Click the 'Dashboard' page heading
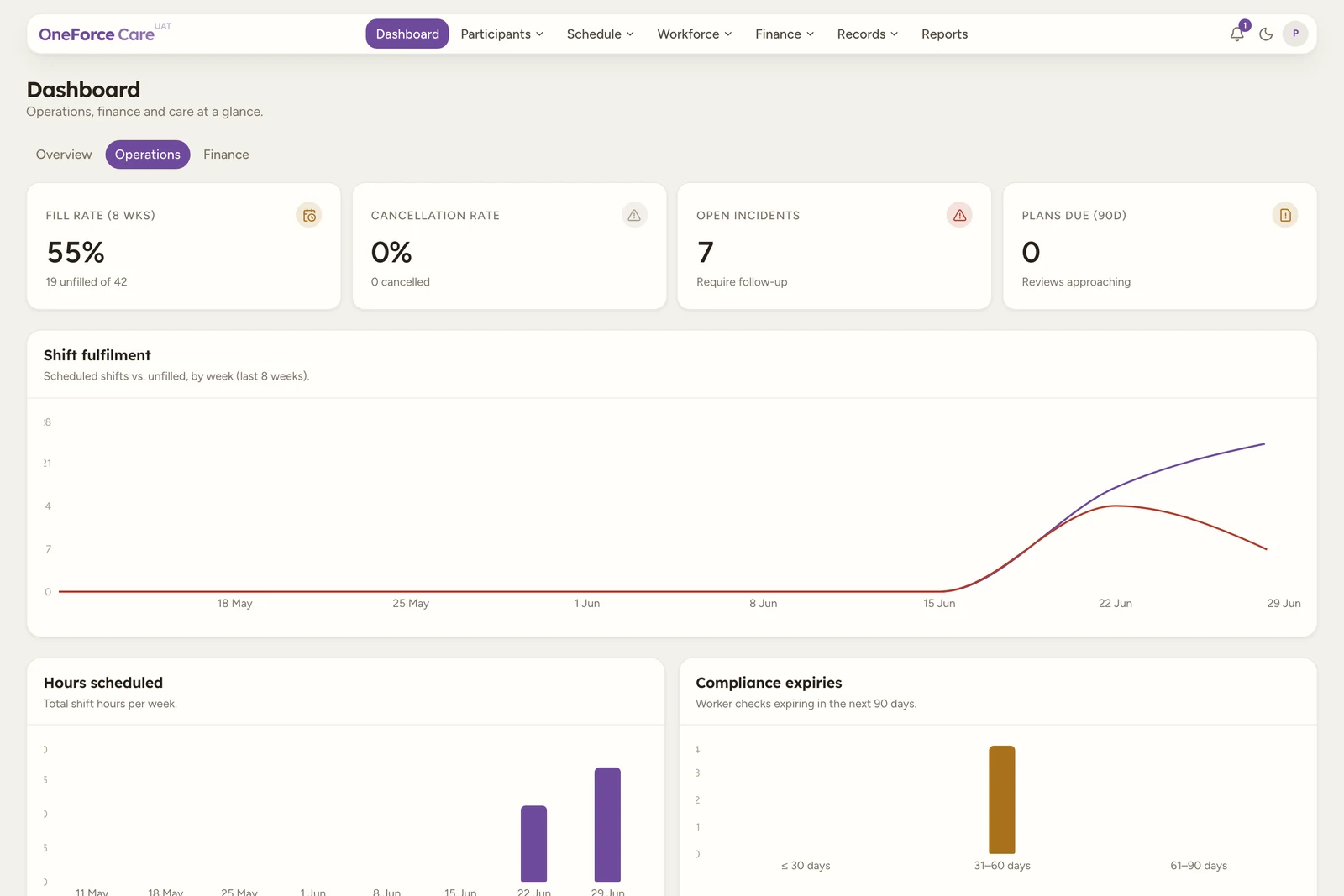1344x896 pixels. pyautogui.click(x=83, y=90)
